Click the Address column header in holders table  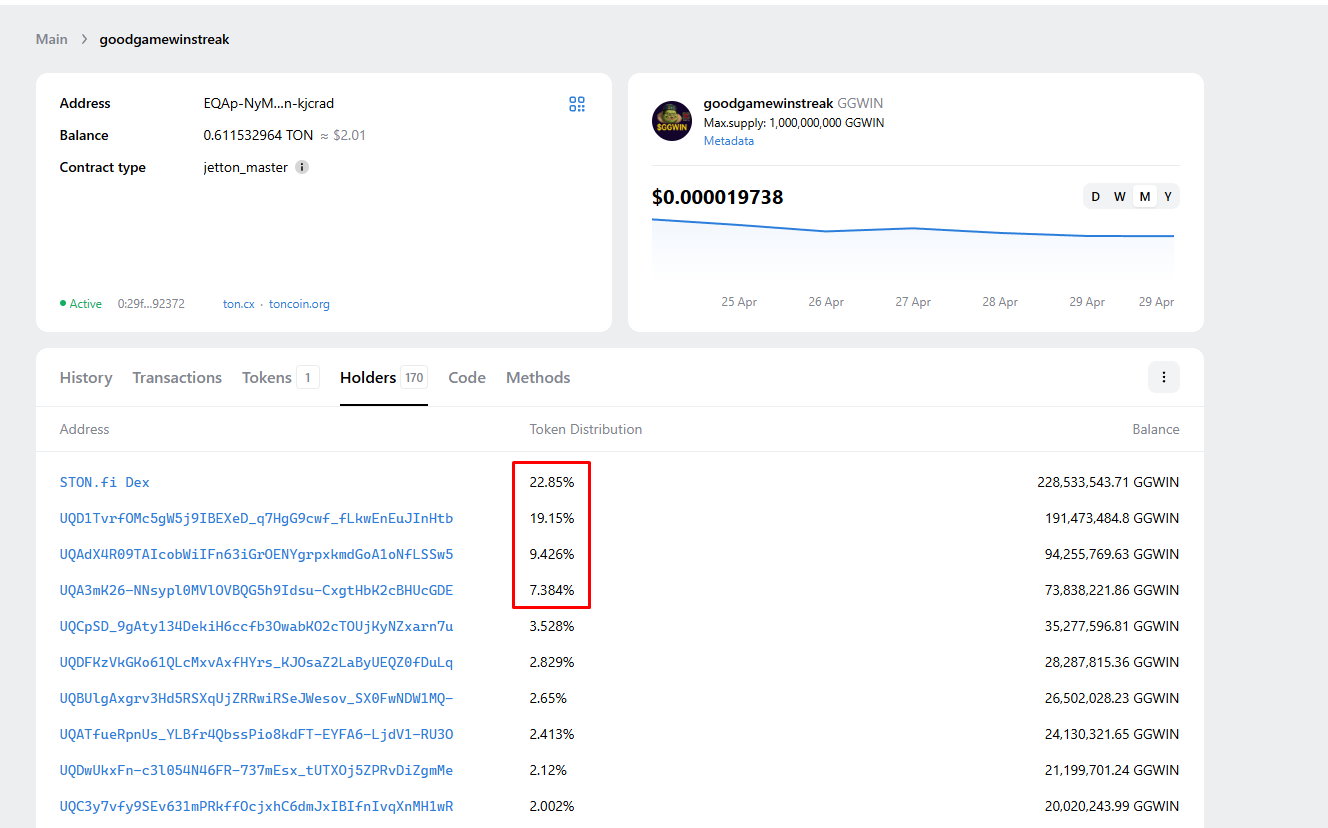click(85, 429)
